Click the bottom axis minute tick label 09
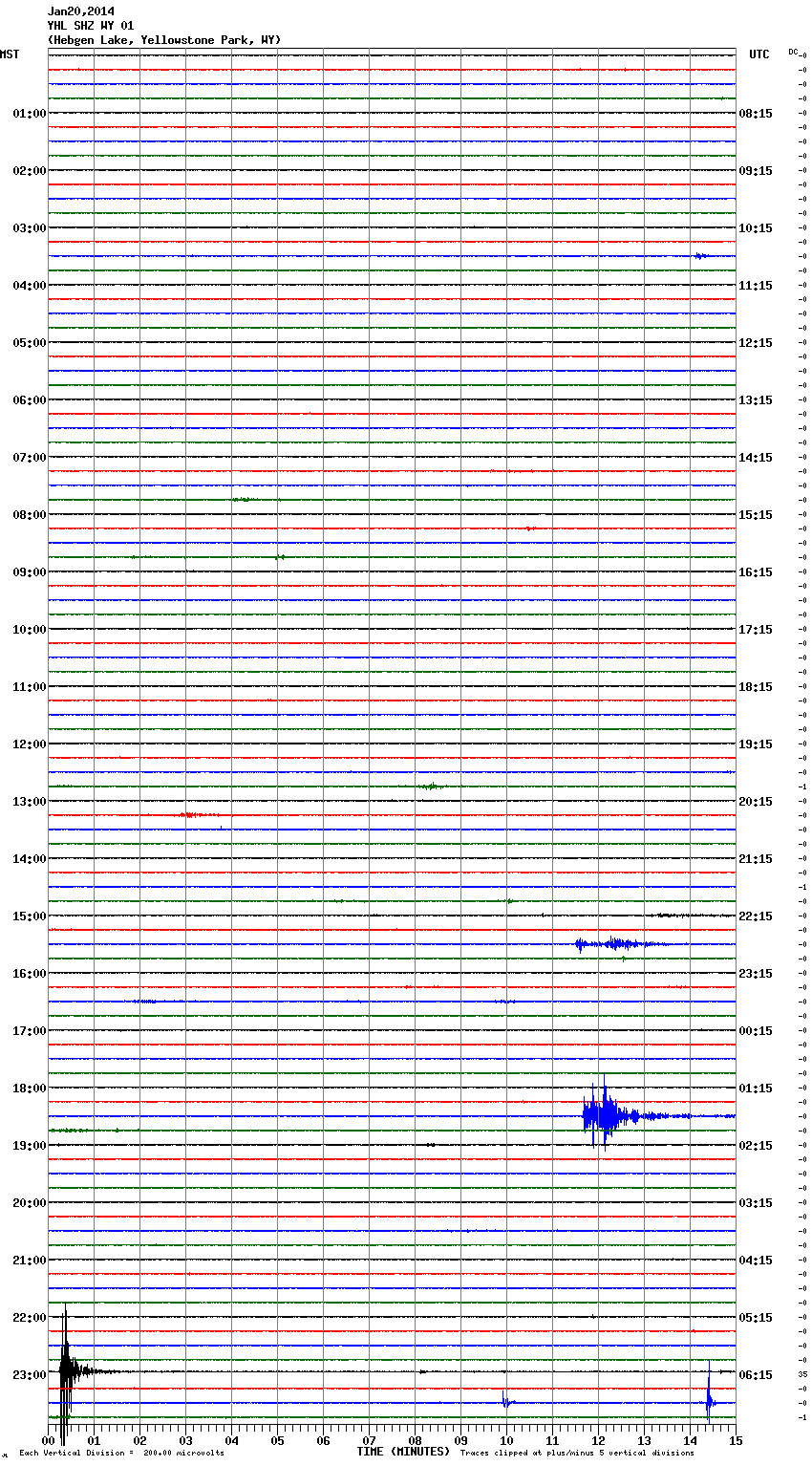 coord(460,1440)
